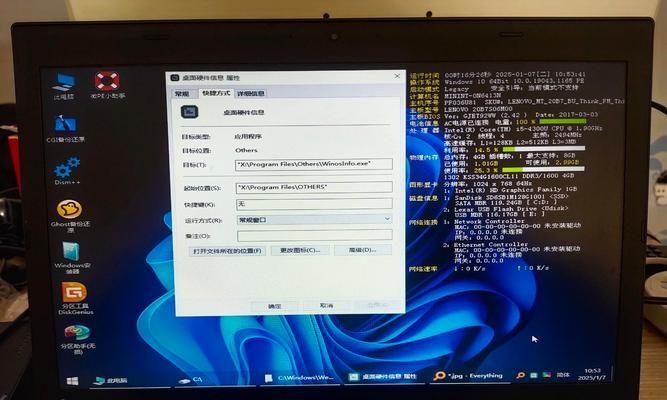Click the Windows 10 64Bit OS line
The height and width of the screenshot is (400, 667).
point(514,81)
